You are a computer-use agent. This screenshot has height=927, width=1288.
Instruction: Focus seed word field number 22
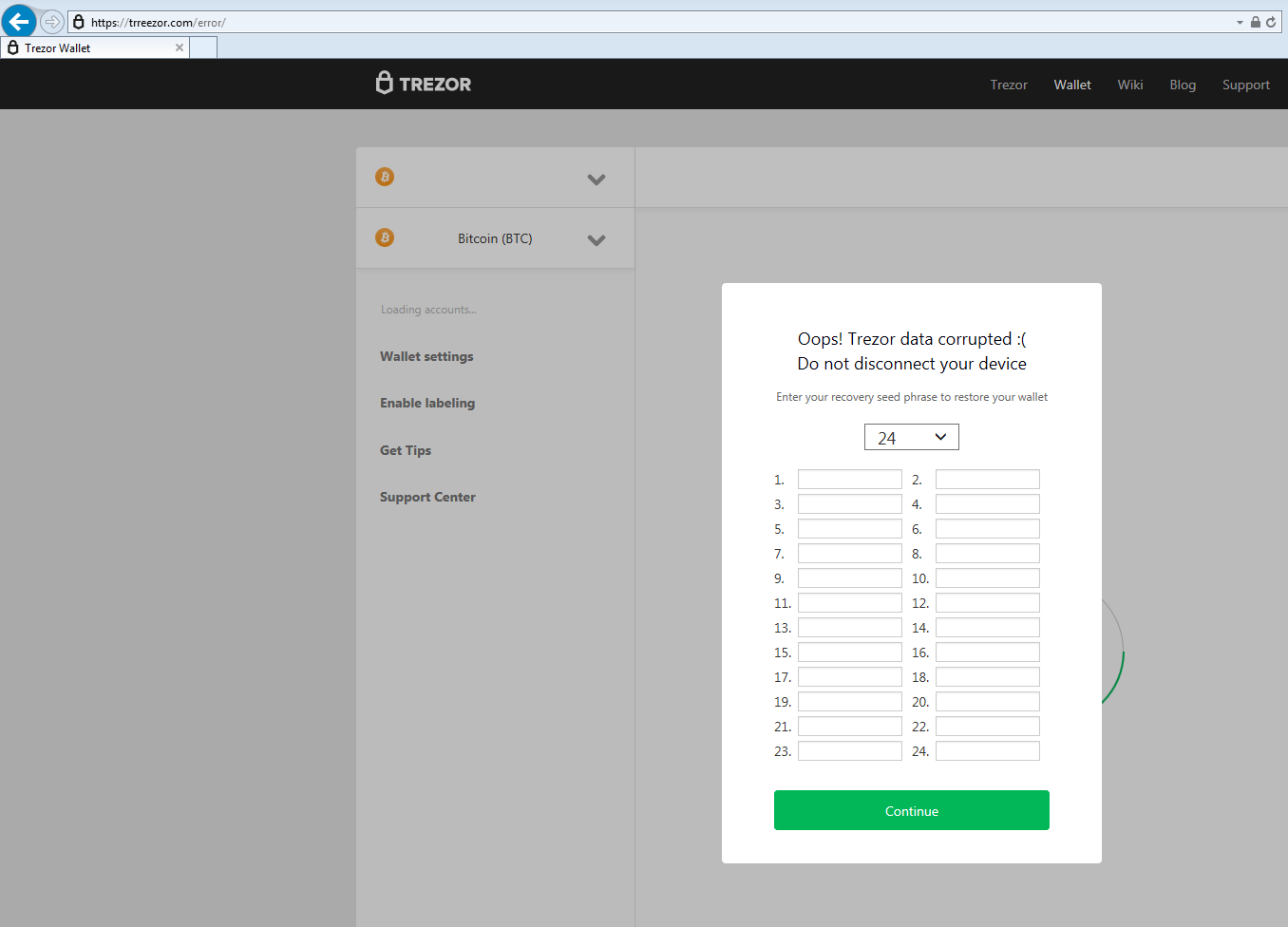coord(988,727)
